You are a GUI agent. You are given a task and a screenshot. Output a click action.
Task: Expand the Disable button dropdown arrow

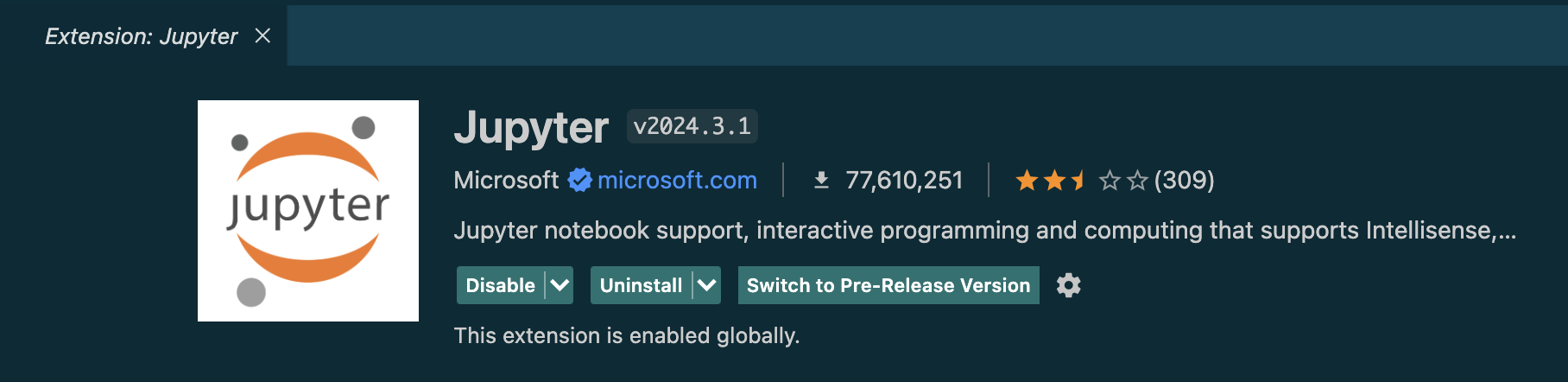click(x=560, y=285)
